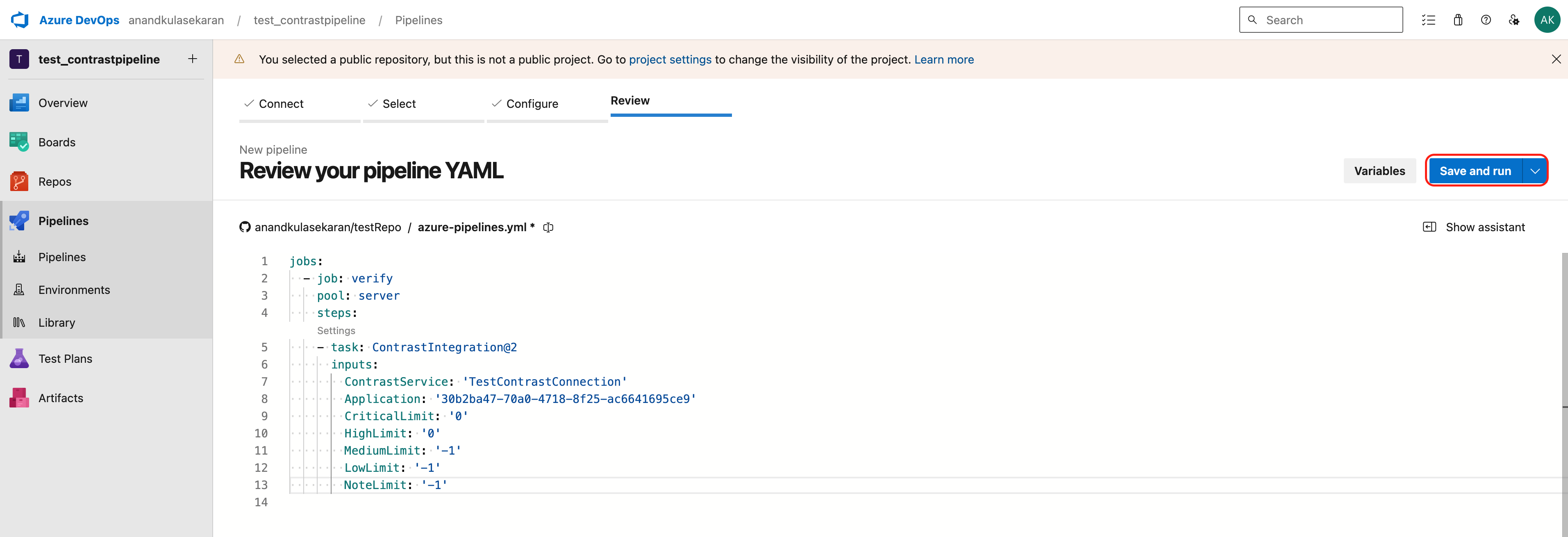This screenshot has width=1568, height=537.
Task: Open the Azure DevOps home link
Action: point(79,20)
